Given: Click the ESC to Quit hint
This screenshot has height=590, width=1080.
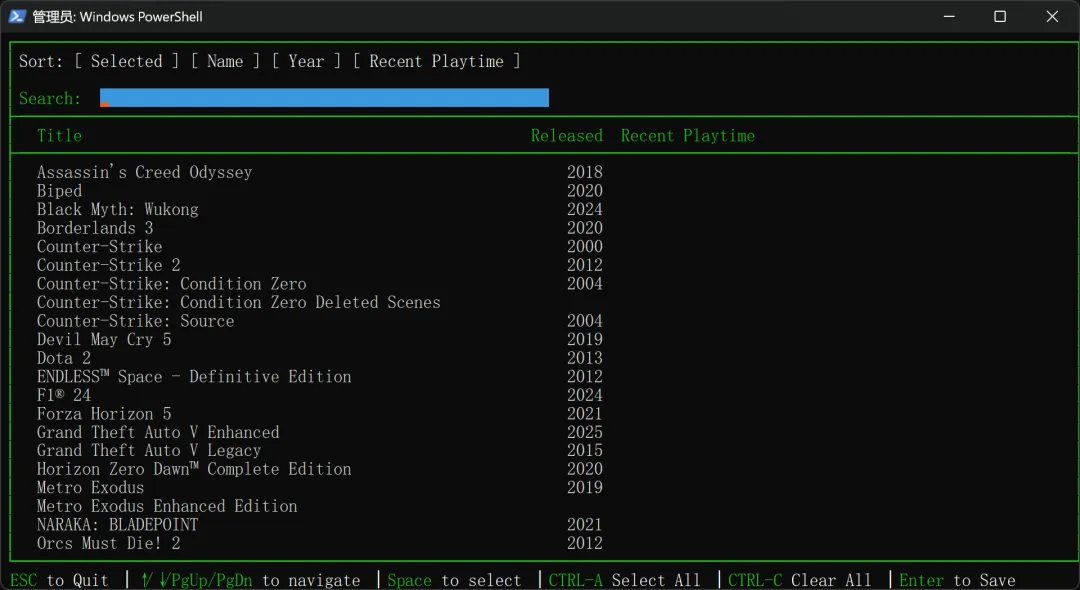Looking at the screenshot, I should [x=59, y=580].
